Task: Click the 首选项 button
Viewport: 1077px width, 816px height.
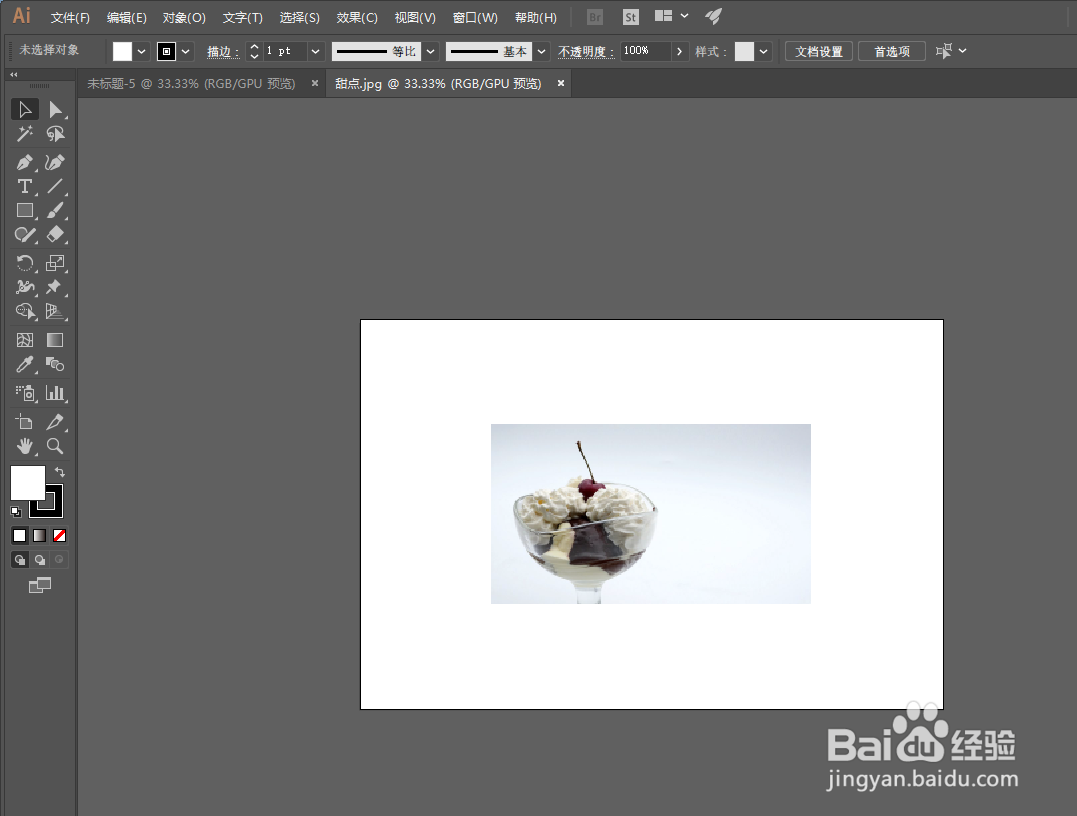Action: pyautogui.click(x=892, y=52)
